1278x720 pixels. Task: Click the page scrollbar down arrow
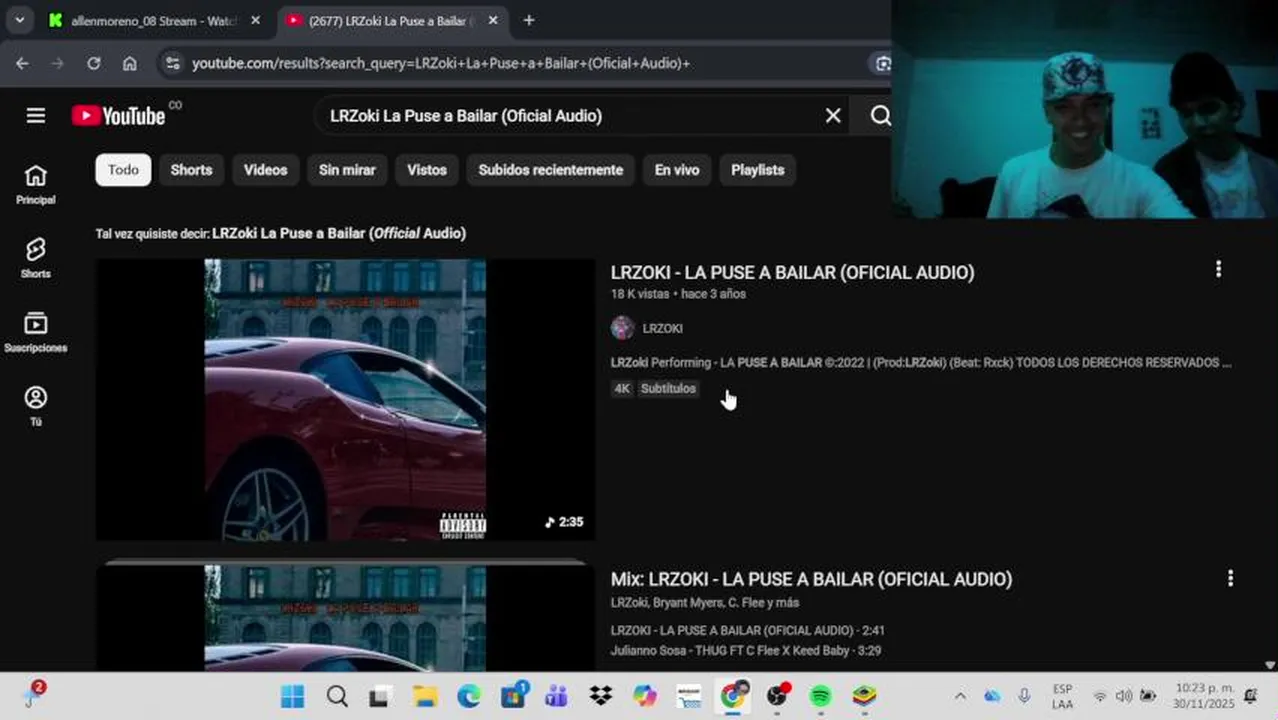pyautogui.click(x=1270, y=665)
